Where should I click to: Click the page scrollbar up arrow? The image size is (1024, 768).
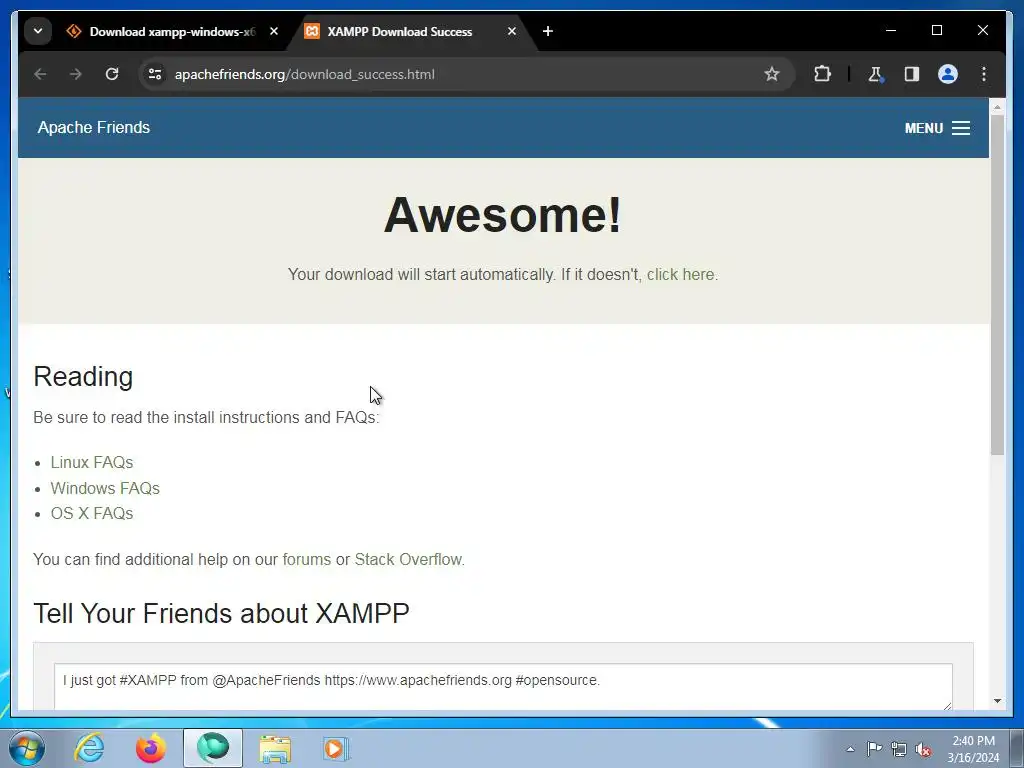tap(997, 106)
